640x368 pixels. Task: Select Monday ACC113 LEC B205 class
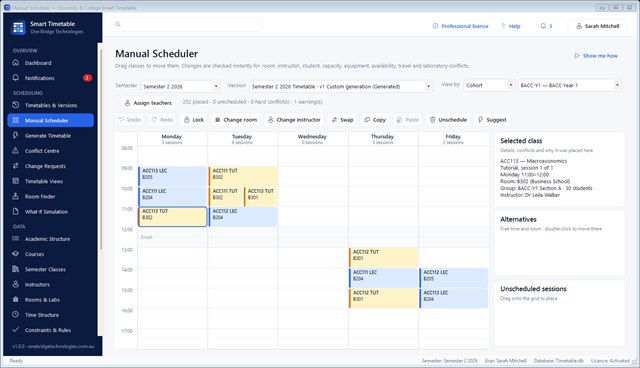click(173, 176)
